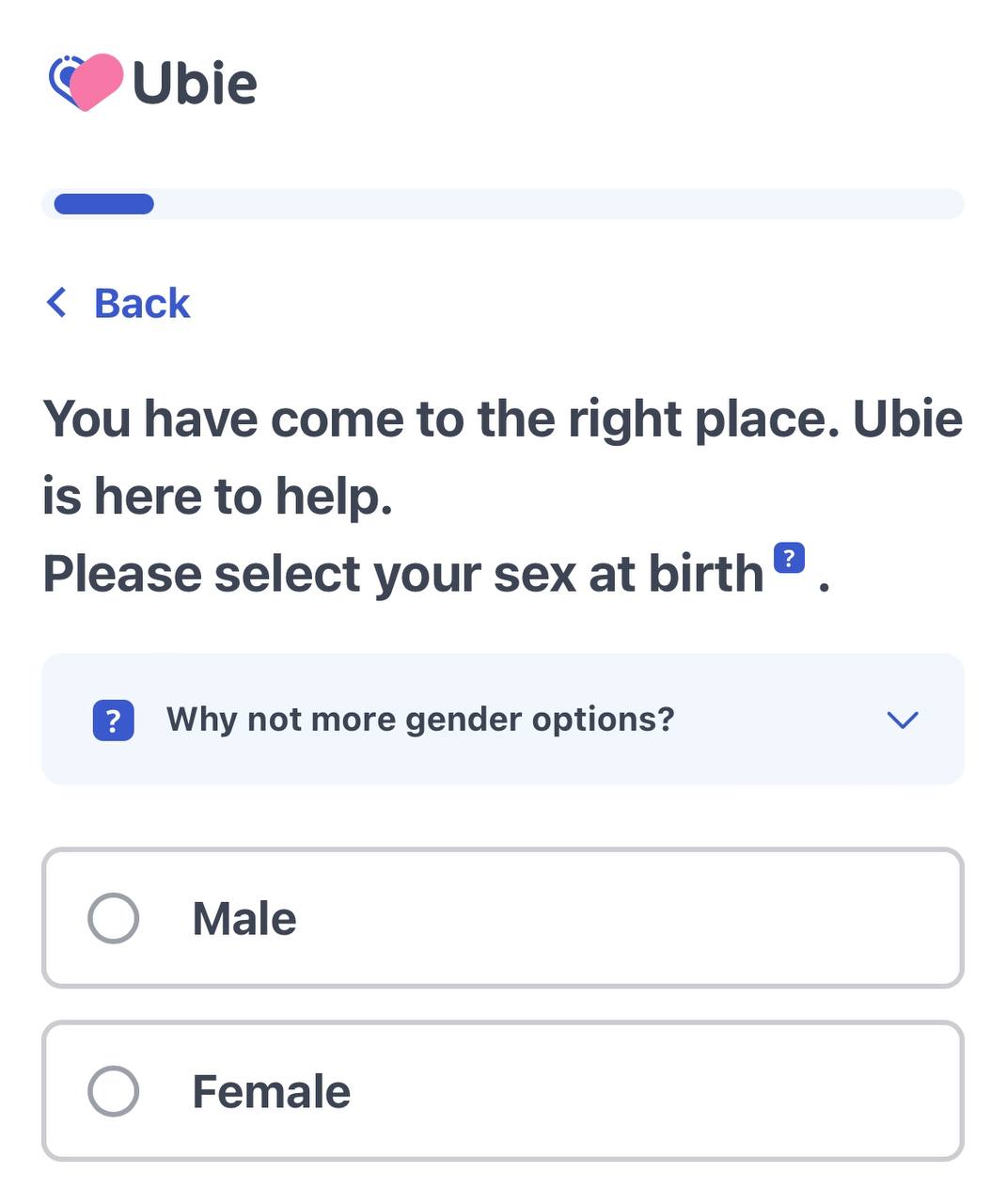Click the unfilled part of the progress bar
1006x1204 pixels.
564,204
